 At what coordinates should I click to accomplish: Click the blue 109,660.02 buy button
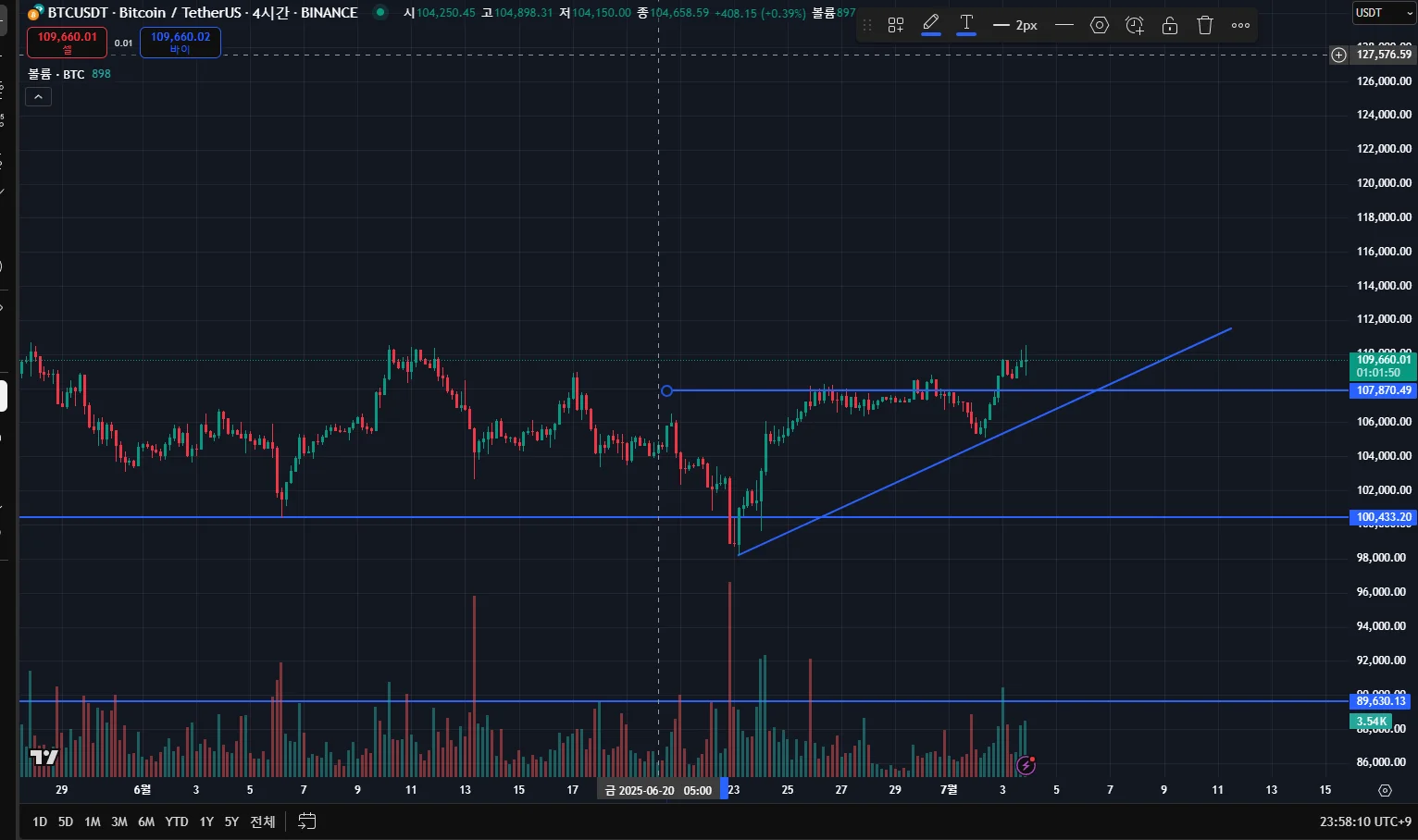coord(180,42)
